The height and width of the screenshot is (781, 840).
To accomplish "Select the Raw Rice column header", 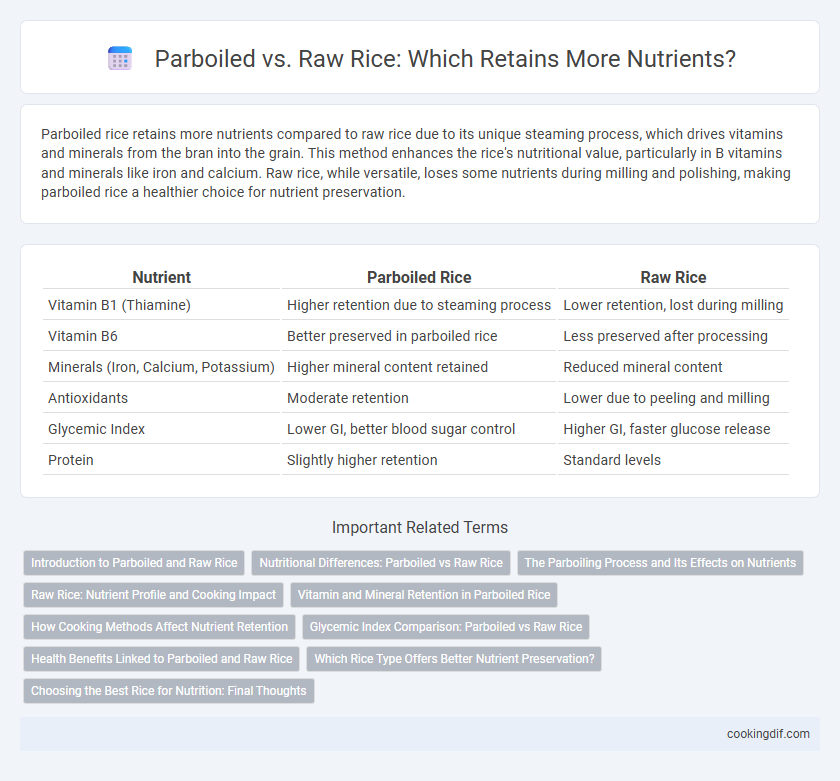I will tap(673, 277).
